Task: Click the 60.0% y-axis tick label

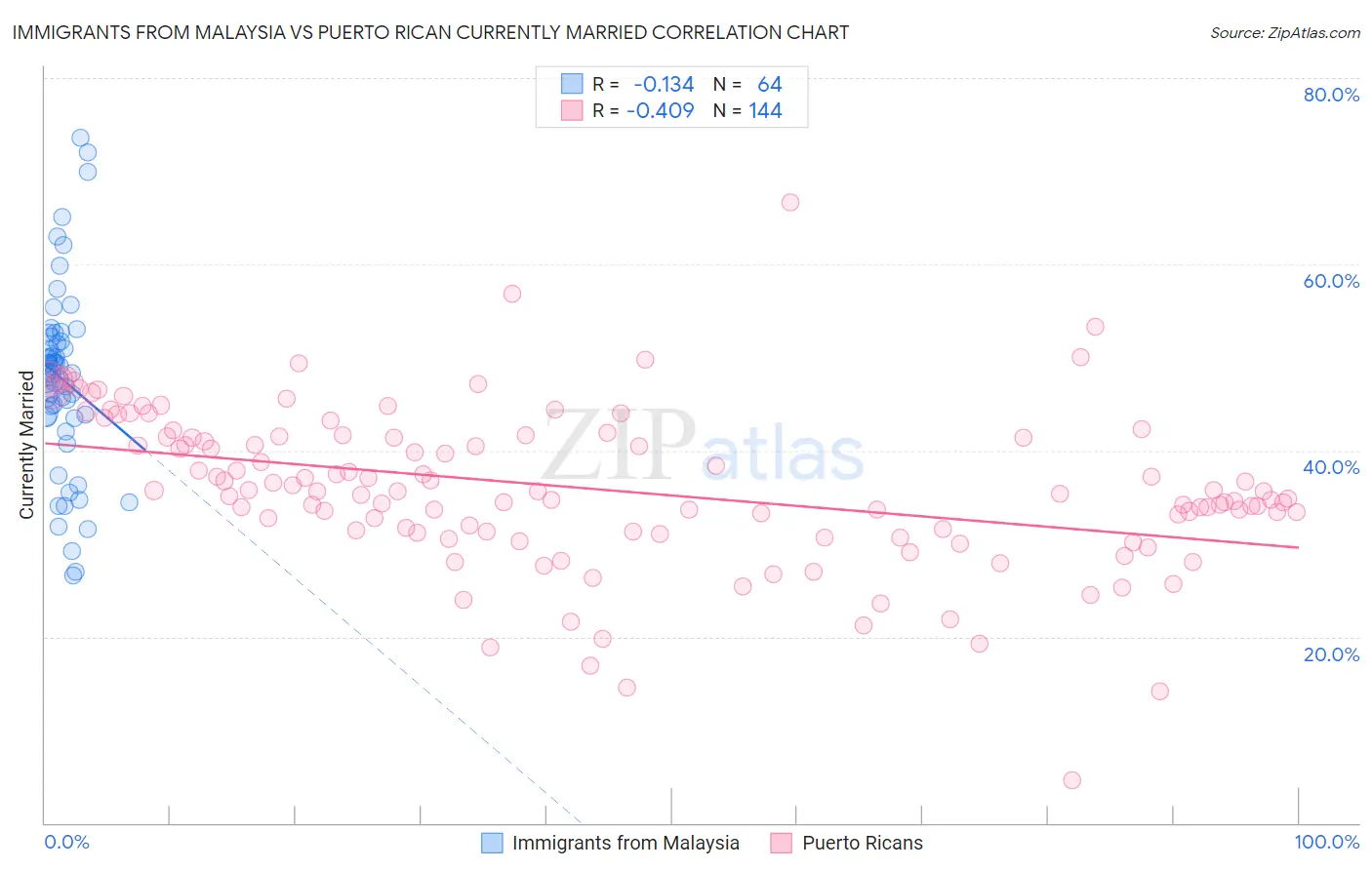Action: tap(1331, 281)
